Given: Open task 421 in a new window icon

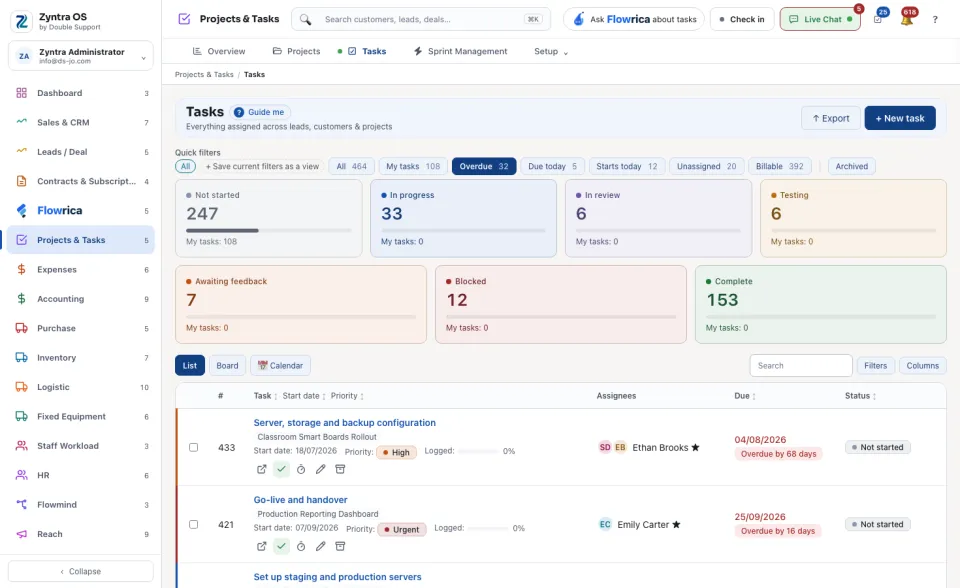Looking at the screenshot, I should click(261, 546).
